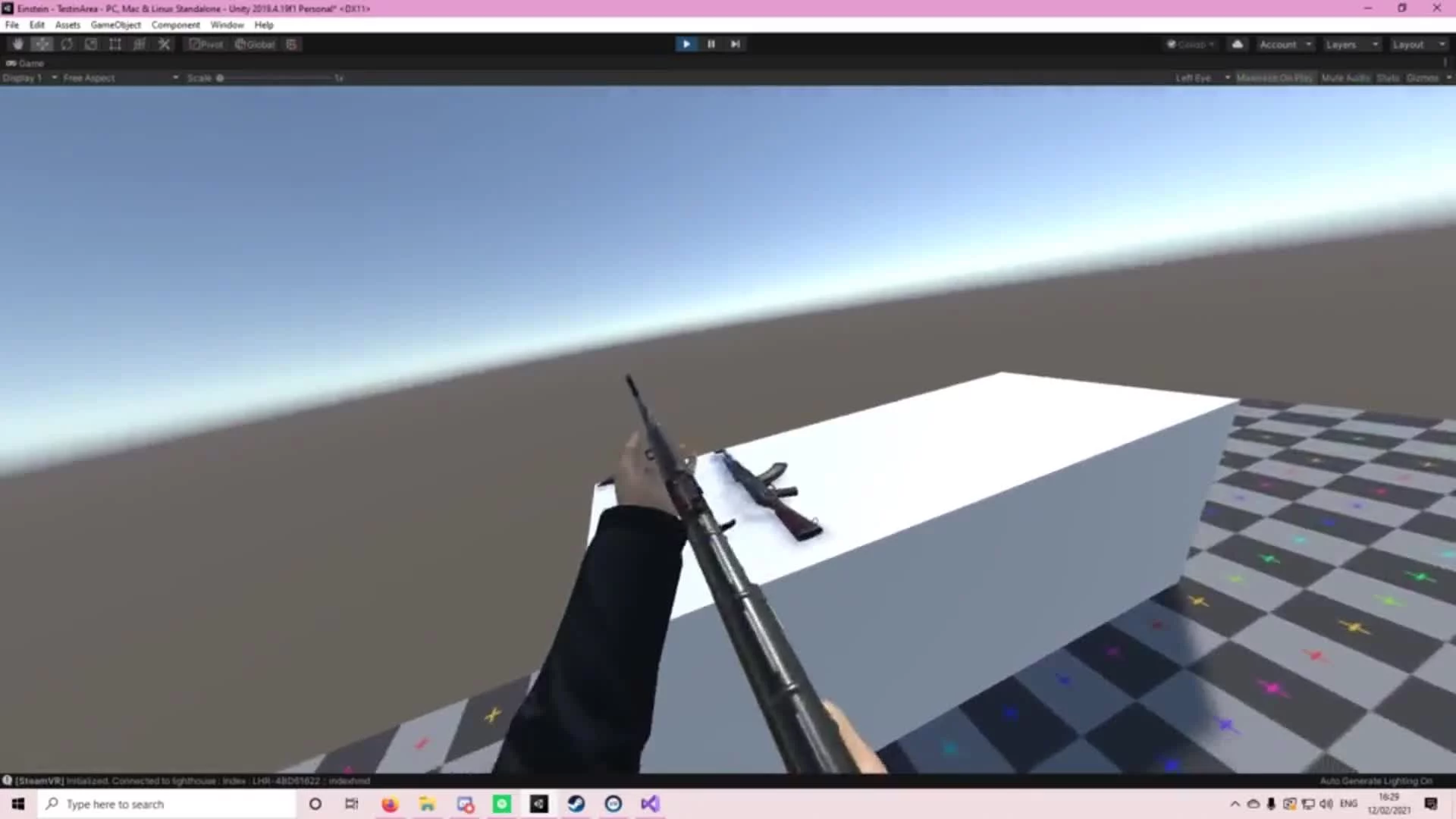Toggle Maximize On Play

point(1274,78)
